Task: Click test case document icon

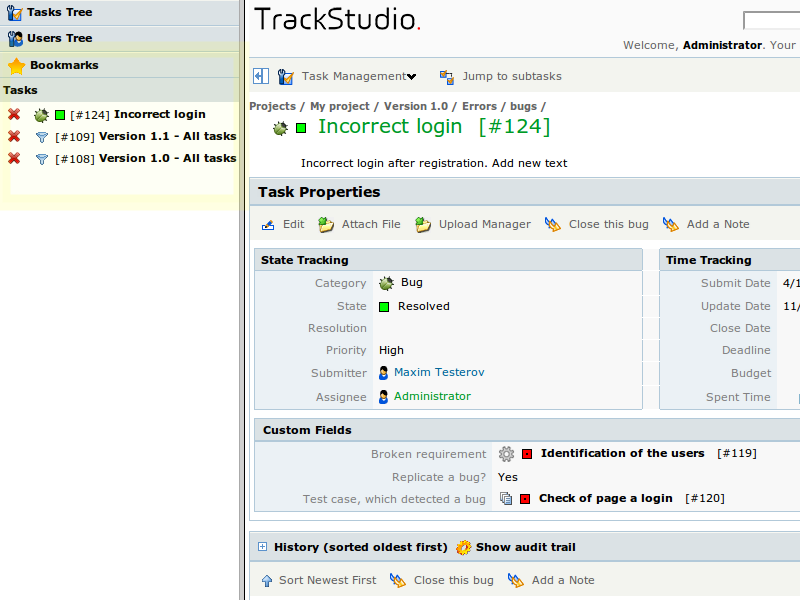Action: [x=506, y=498]
